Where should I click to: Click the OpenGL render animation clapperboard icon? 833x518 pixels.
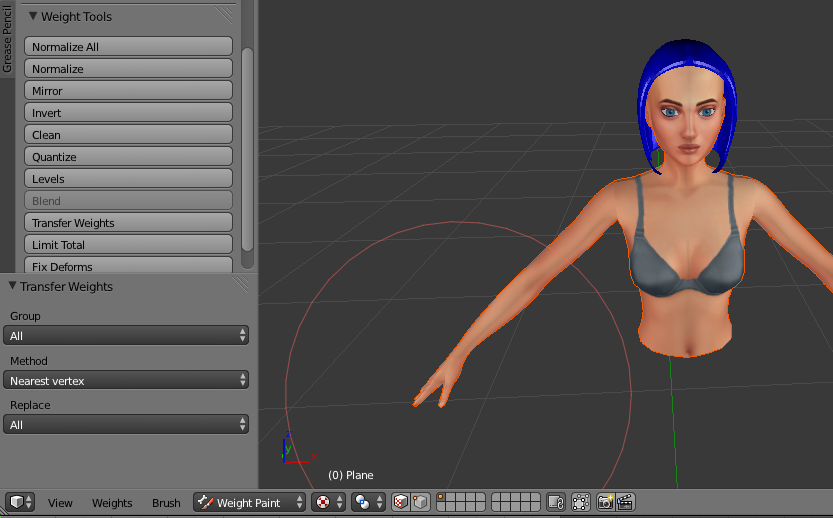point(625,502)
